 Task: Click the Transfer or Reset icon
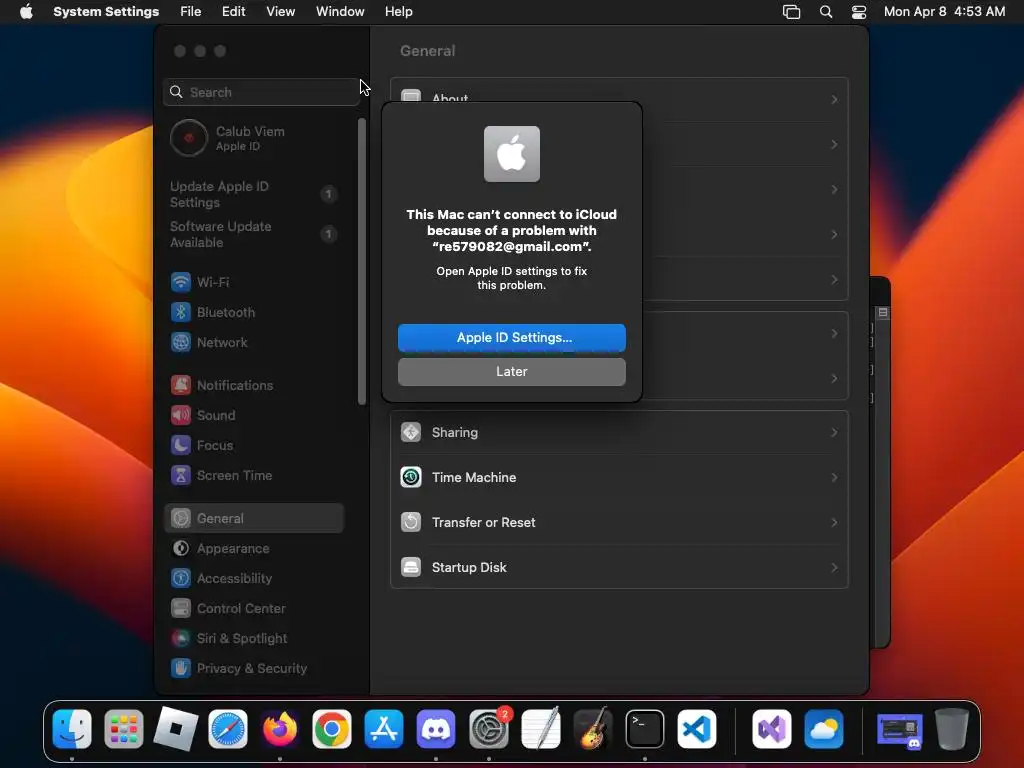point(411,522)
